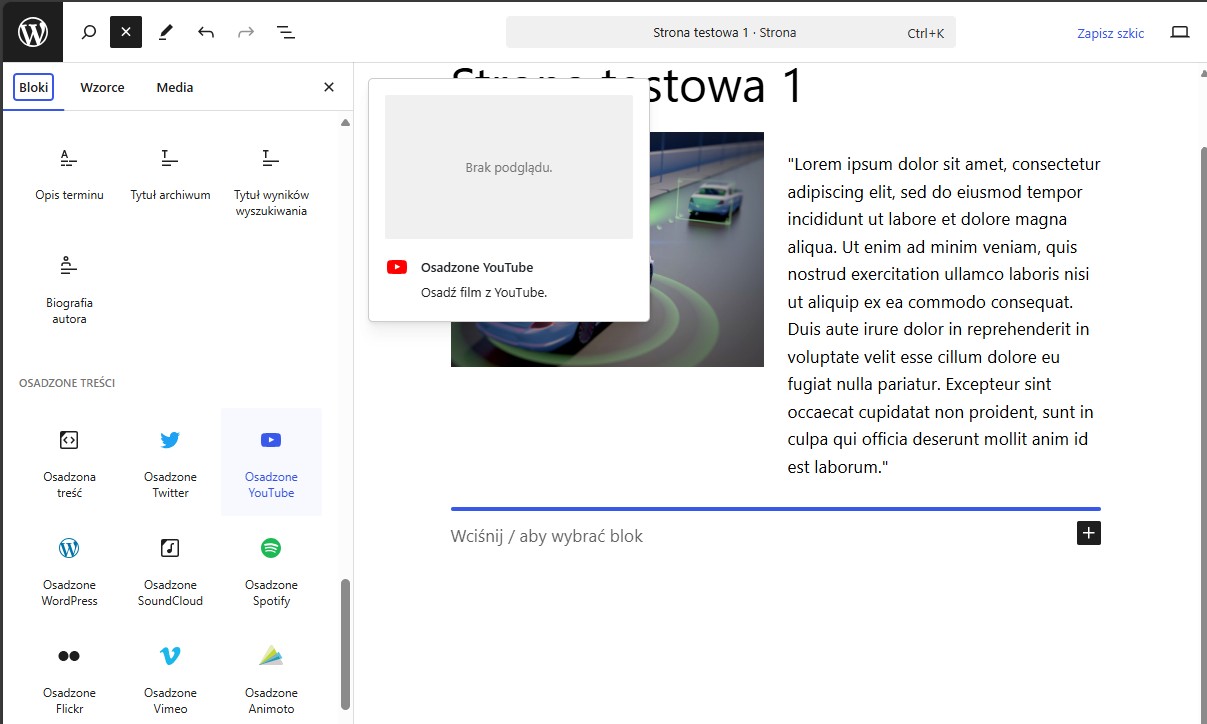Click Zapisz szkic to save draft
This screenshot has height=724, width=1207.
1110,33
